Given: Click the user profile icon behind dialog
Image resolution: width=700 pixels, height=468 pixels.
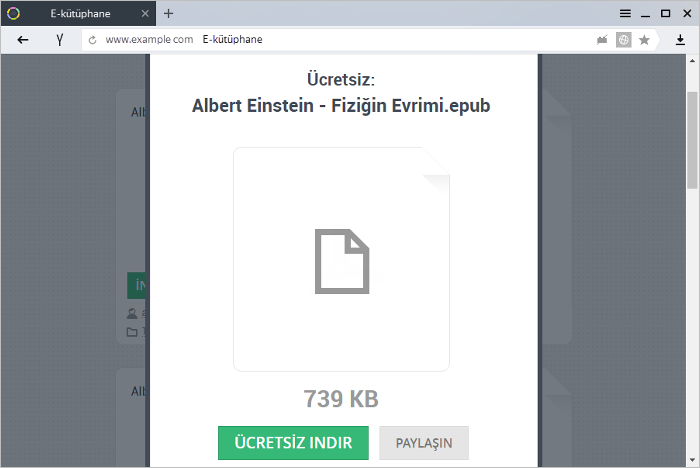Looking at the screenshot, I should (132, 313).
